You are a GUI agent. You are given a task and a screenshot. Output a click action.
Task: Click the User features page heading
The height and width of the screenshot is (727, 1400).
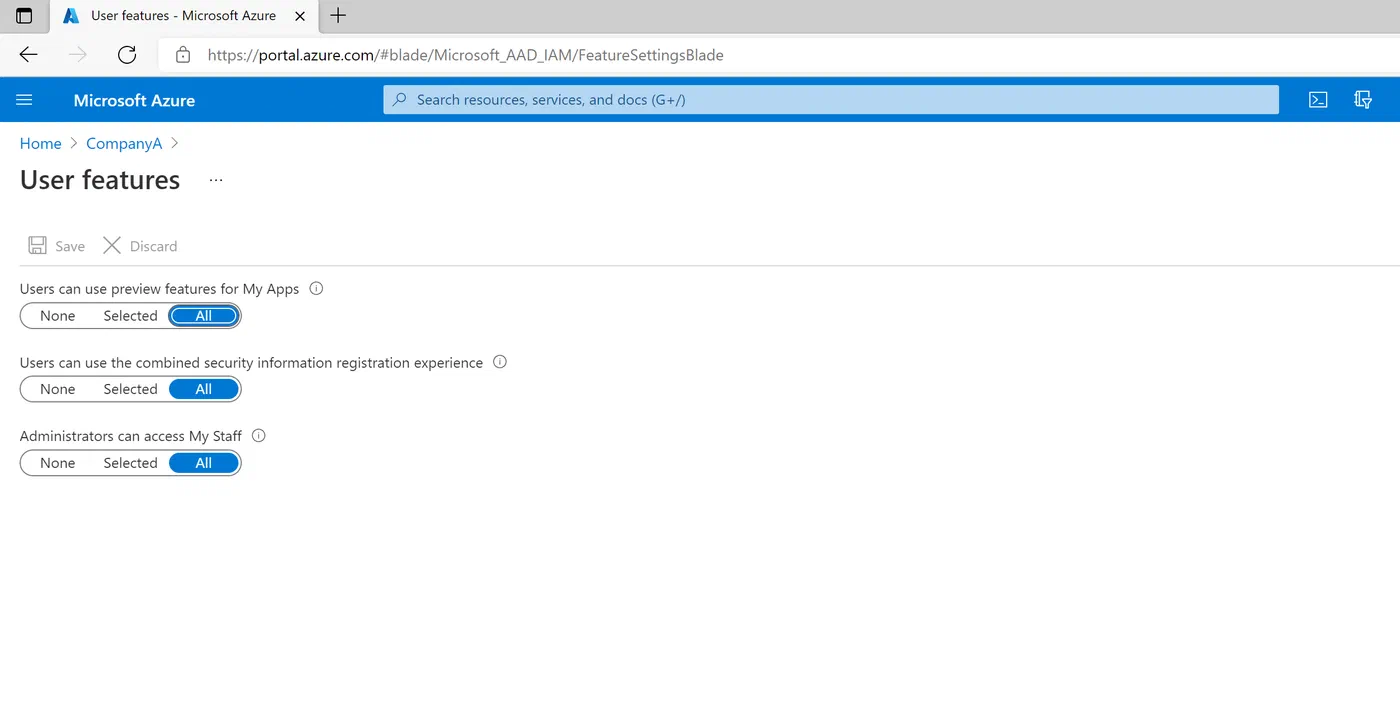point(100,180)
